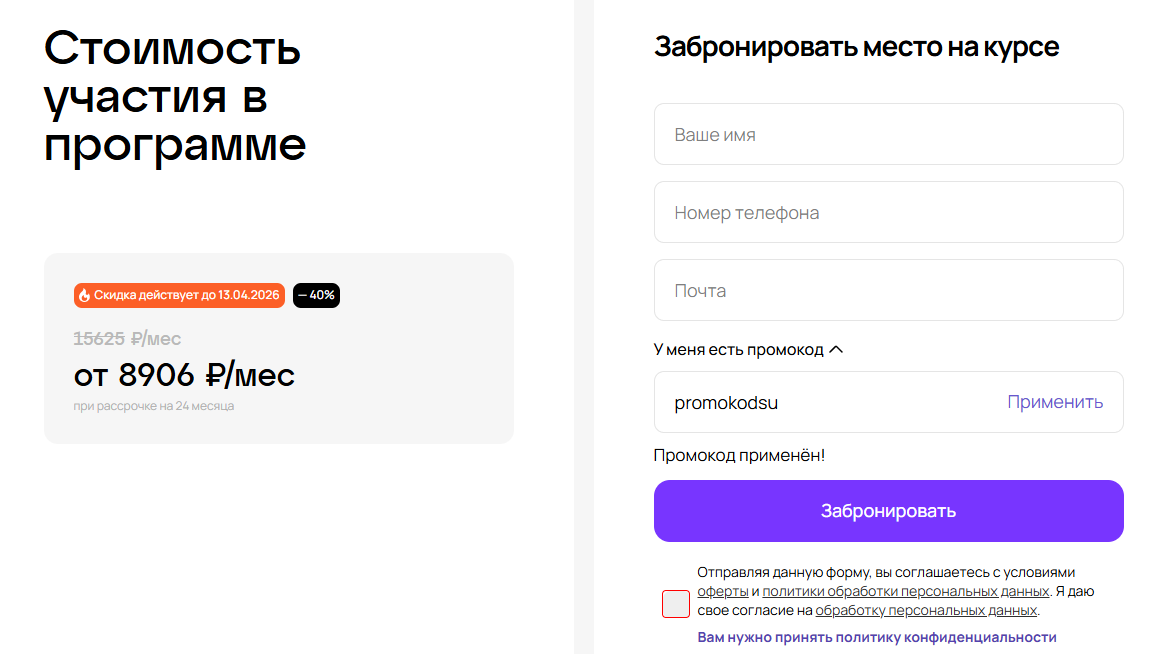The width and height of the screenshot is (1171, 654).
Task: Click the crossed-out "15625 ₽/мес" price
Action: pyautogui.click(x=127, y=339)
